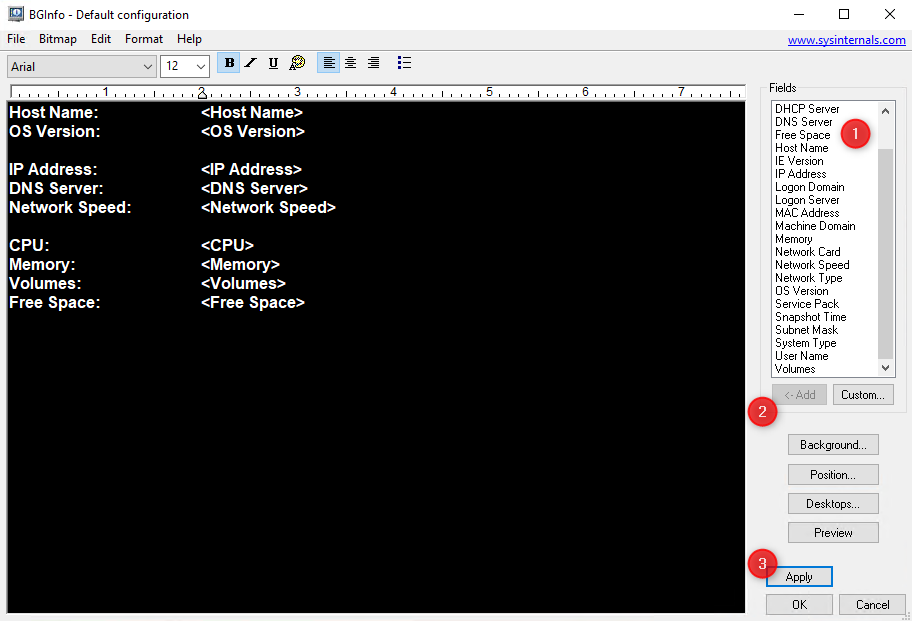
Task: Open Background... settings
Action: (x=833, y=445)
